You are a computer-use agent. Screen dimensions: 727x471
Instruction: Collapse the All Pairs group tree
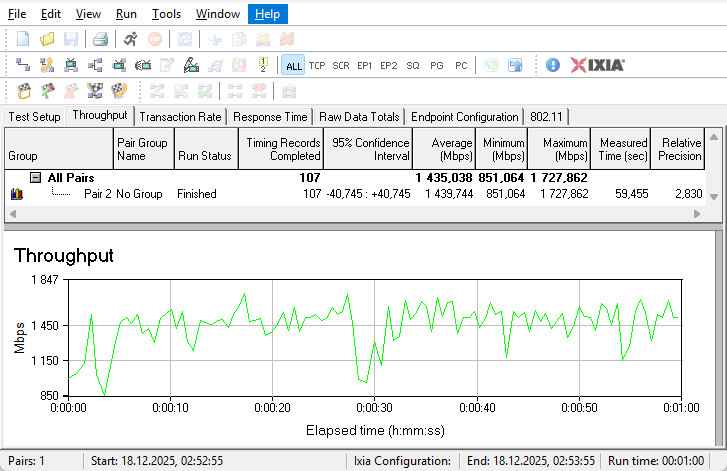click(35, 177)
